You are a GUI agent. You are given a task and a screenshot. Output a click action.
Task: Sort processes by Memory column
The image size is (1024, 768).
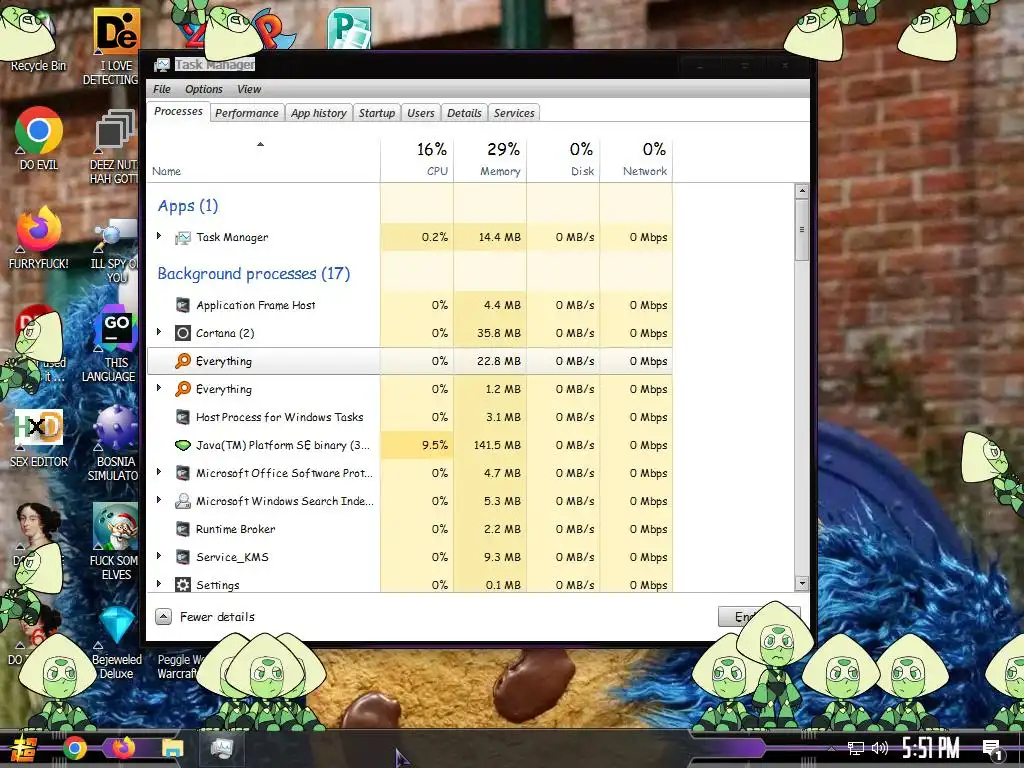click(x=490, y=159)
